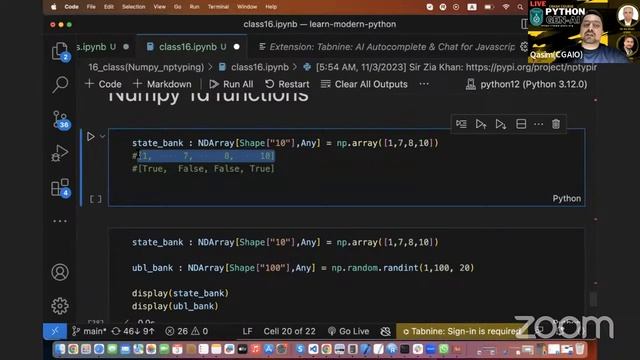Open Spotlight search in macOS menu bar
This screenshot has height=360, width=640.
coord(520,7)
